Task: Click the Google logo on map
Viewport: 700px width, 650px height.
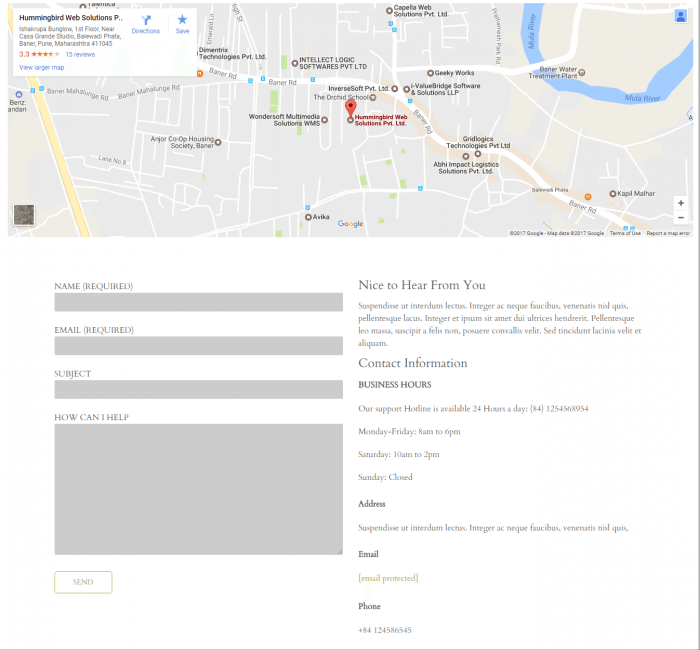Action: [x=350, y=224]
